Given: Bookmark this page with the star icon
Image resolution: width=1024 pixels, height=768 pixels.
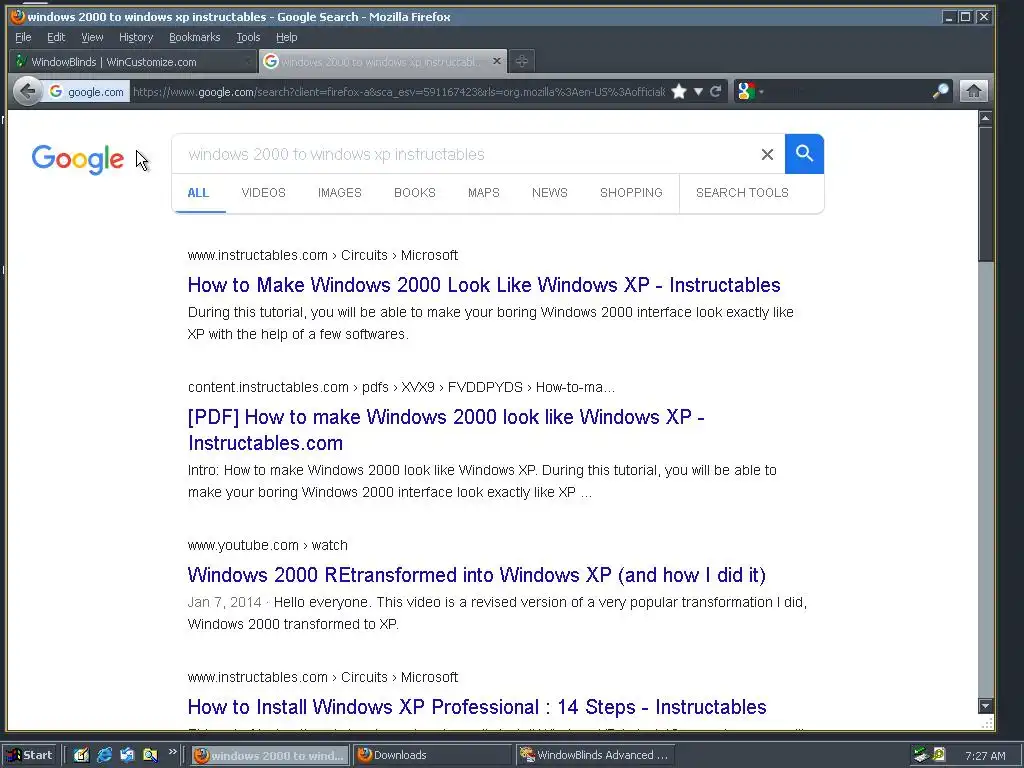Looking at the screenshot, I should [x=679, y=91].
